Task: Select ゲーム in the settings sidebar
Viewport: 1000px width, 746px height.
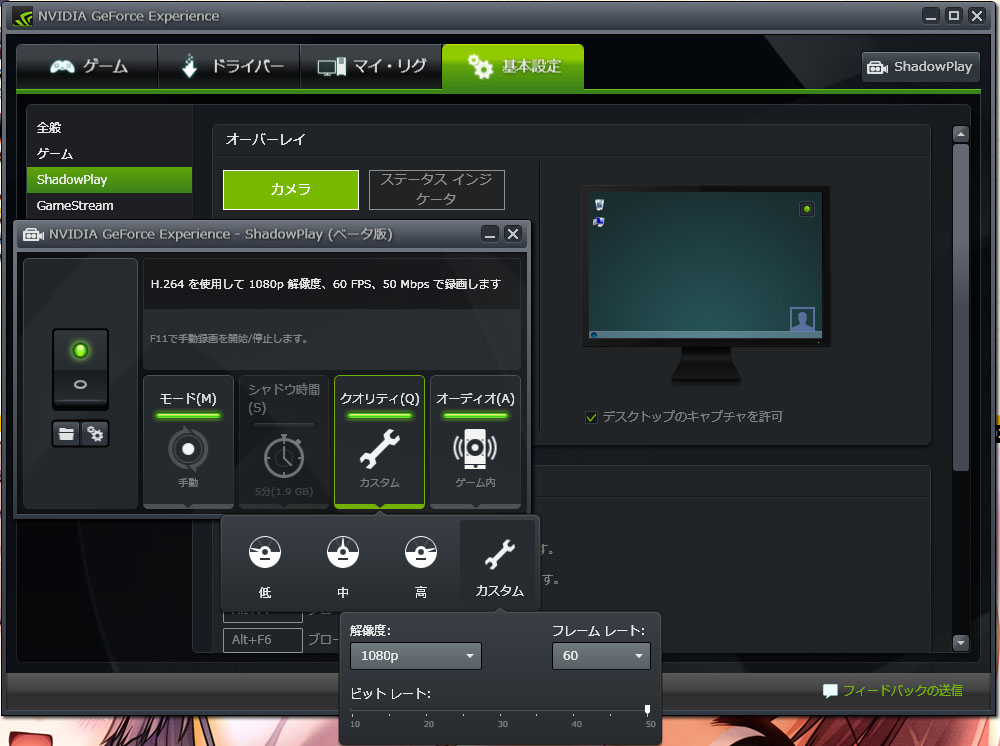Action: [x=55, y=154]
